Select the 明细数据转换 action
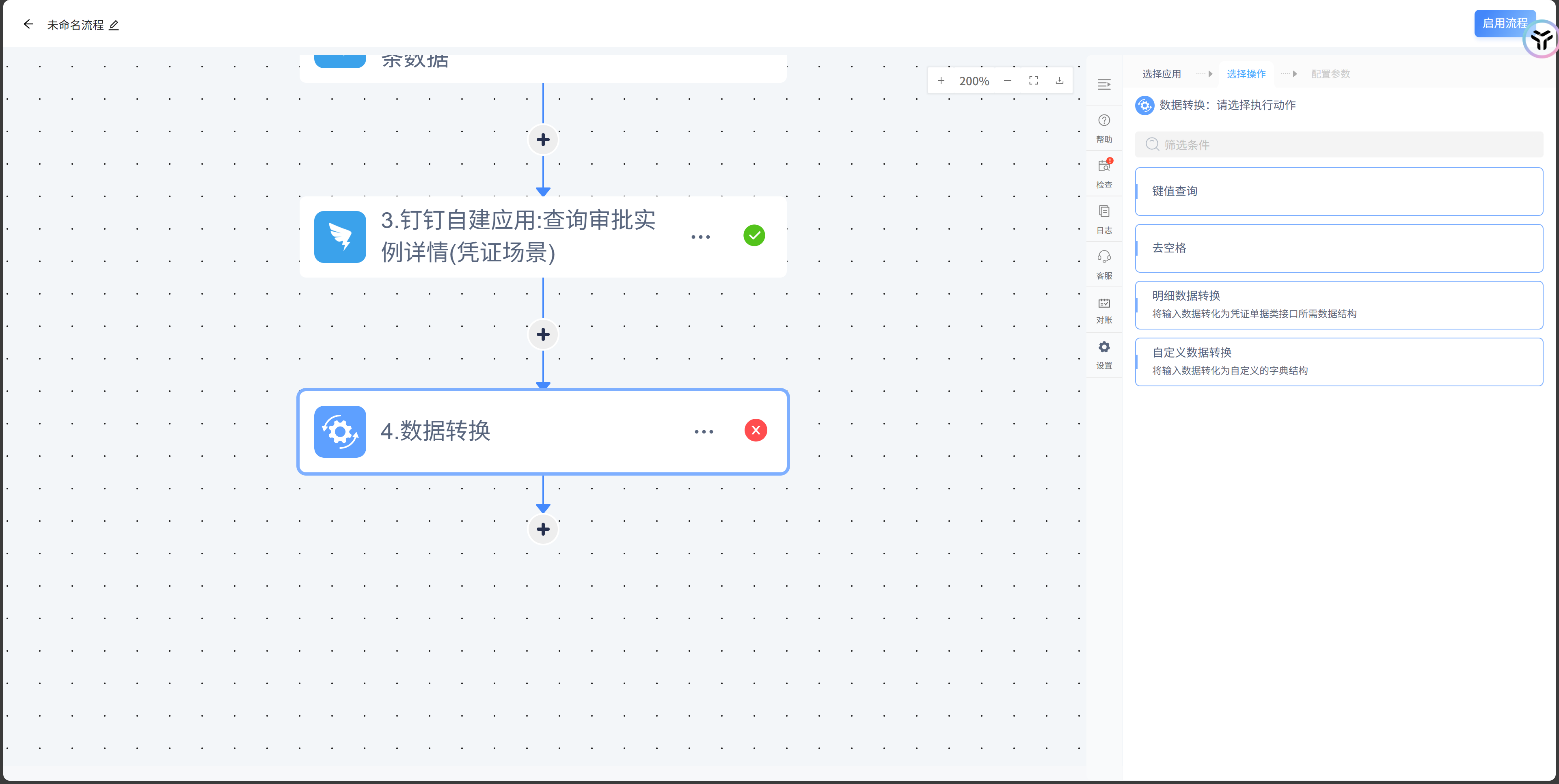Image resolution: width=1559 pixels, height=784 pixels. point(1338,304)
